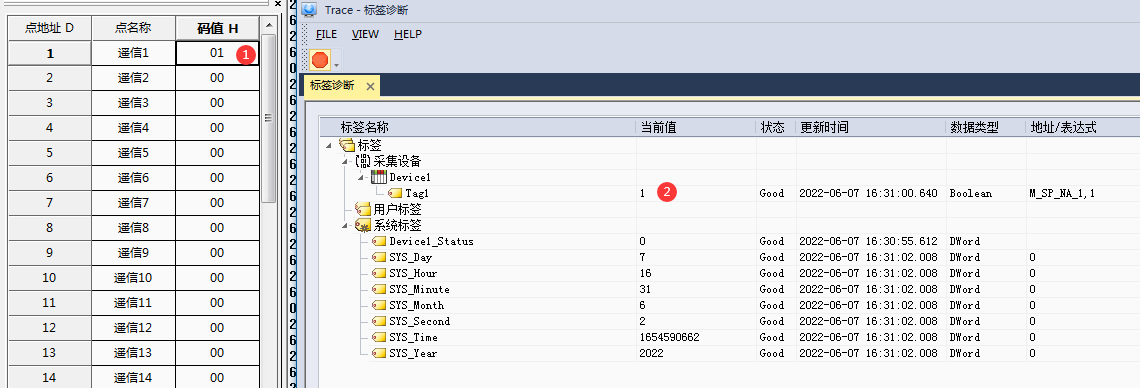Click the SYS_Time tag icon
The height and width of the screenshot is (388, 1140).
pos(379,337)
